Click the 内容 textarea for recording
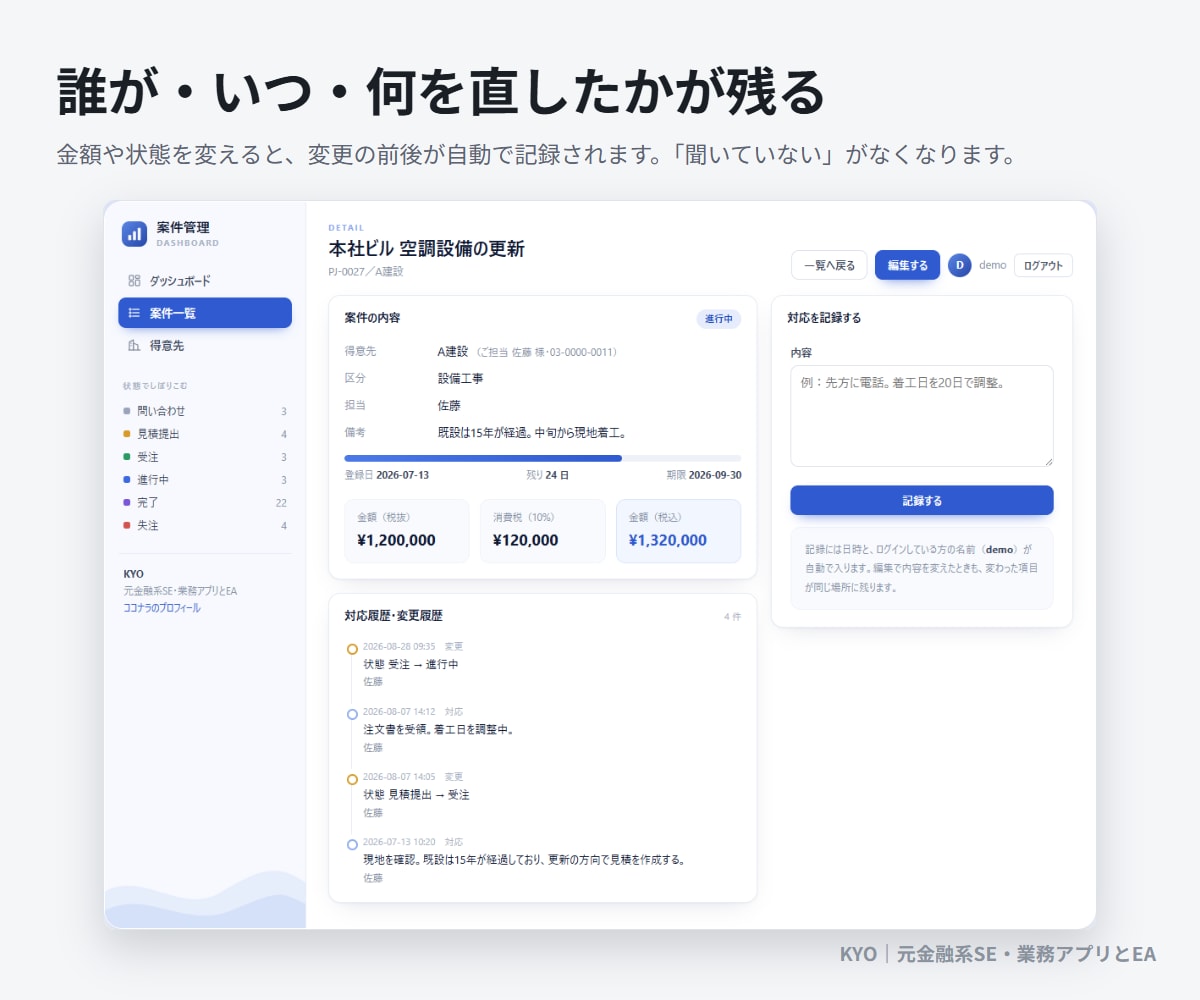 pyautogui.click(x=922, y=416)
